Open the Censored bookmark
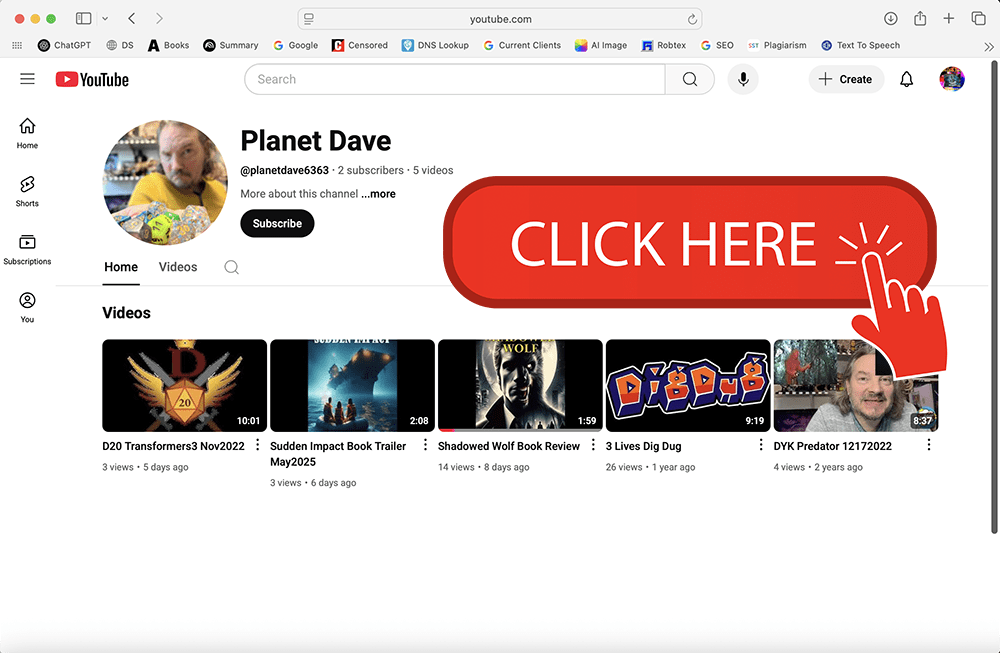This screenshot has width=1000, height=653. (360, 45)
